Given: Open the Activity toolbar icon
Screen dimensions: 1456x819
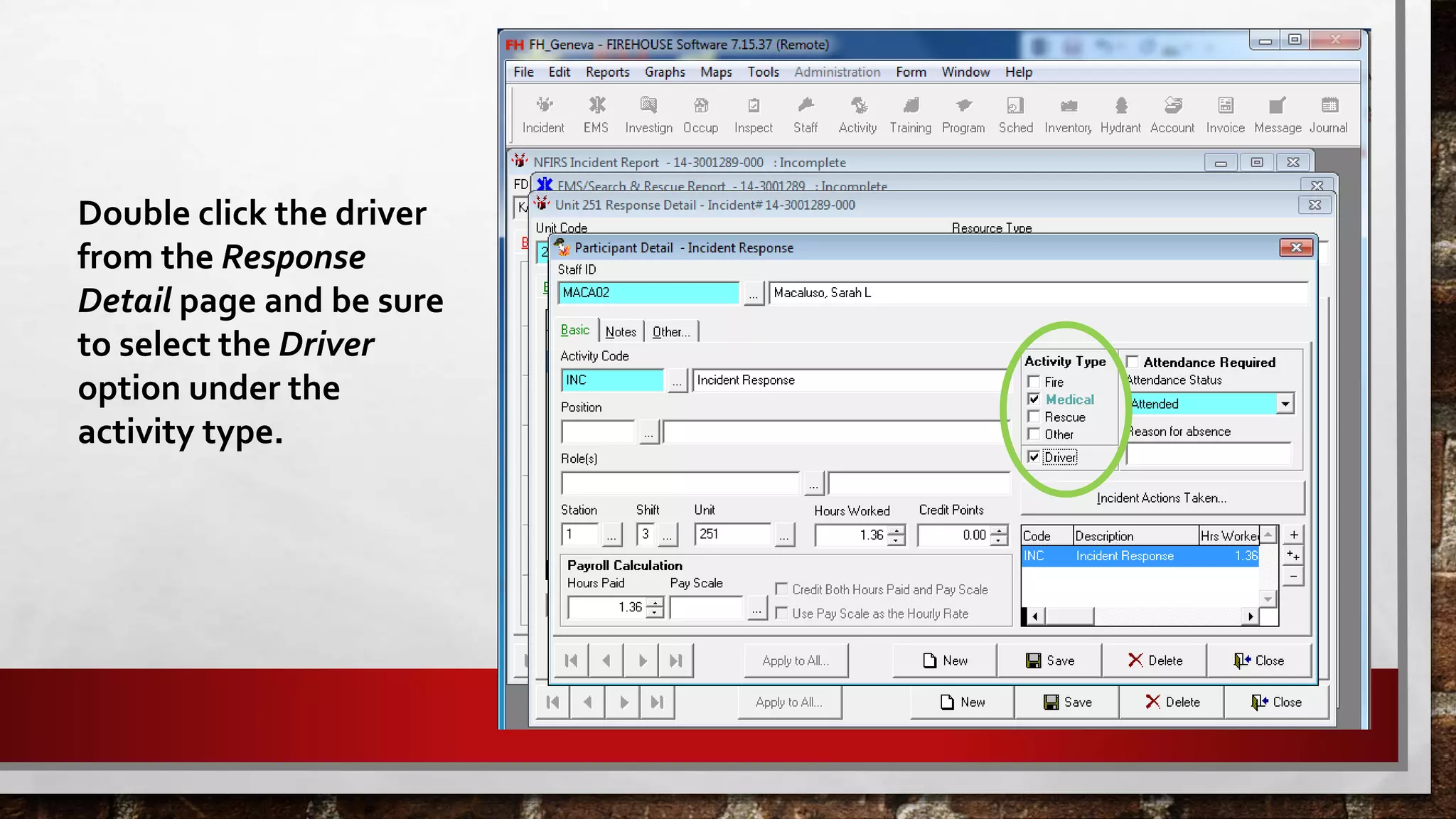Looking at the screenshot, I should point(857,114).
